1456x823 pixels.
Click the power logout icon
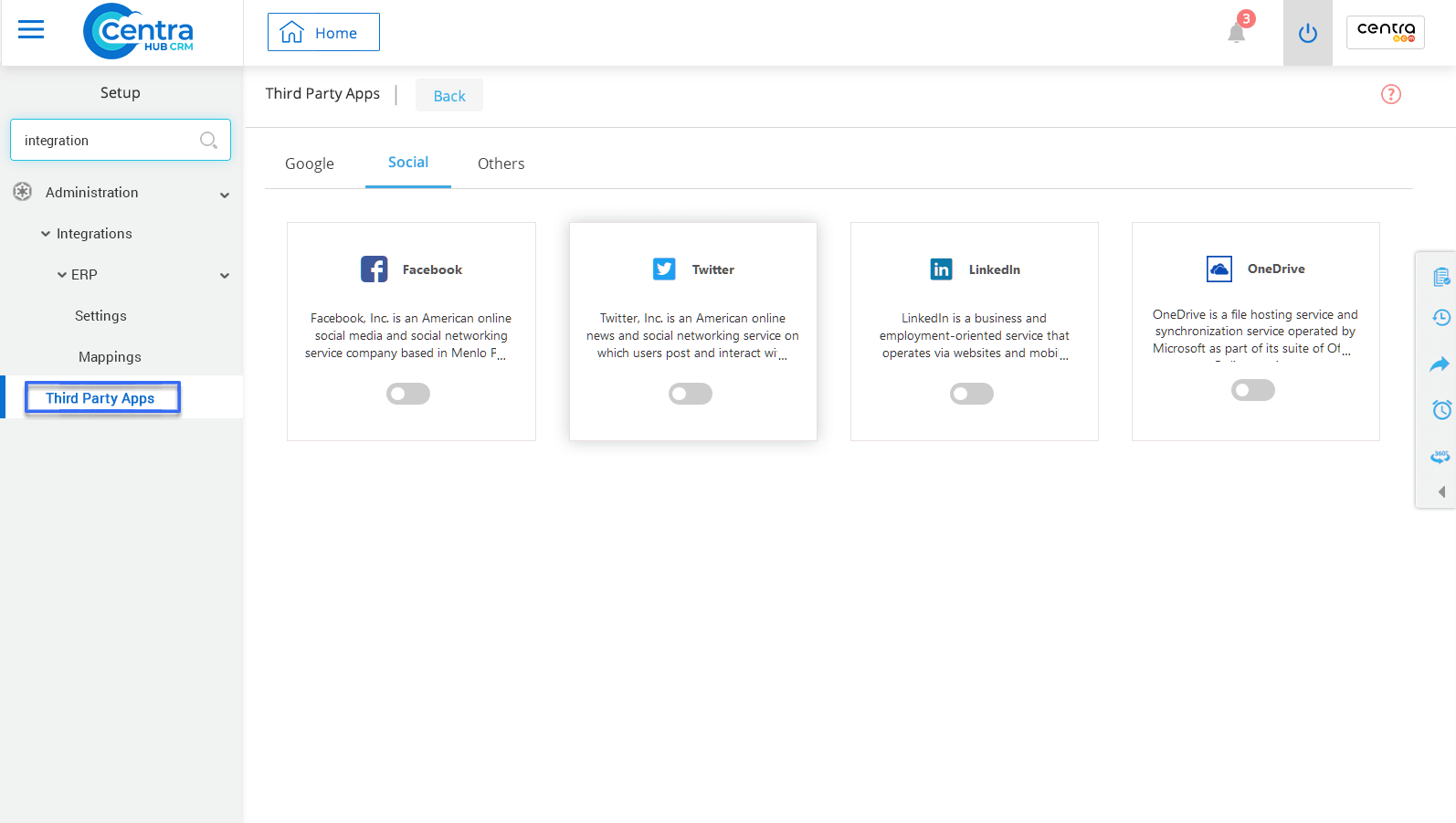click(x=1308, y=33)
